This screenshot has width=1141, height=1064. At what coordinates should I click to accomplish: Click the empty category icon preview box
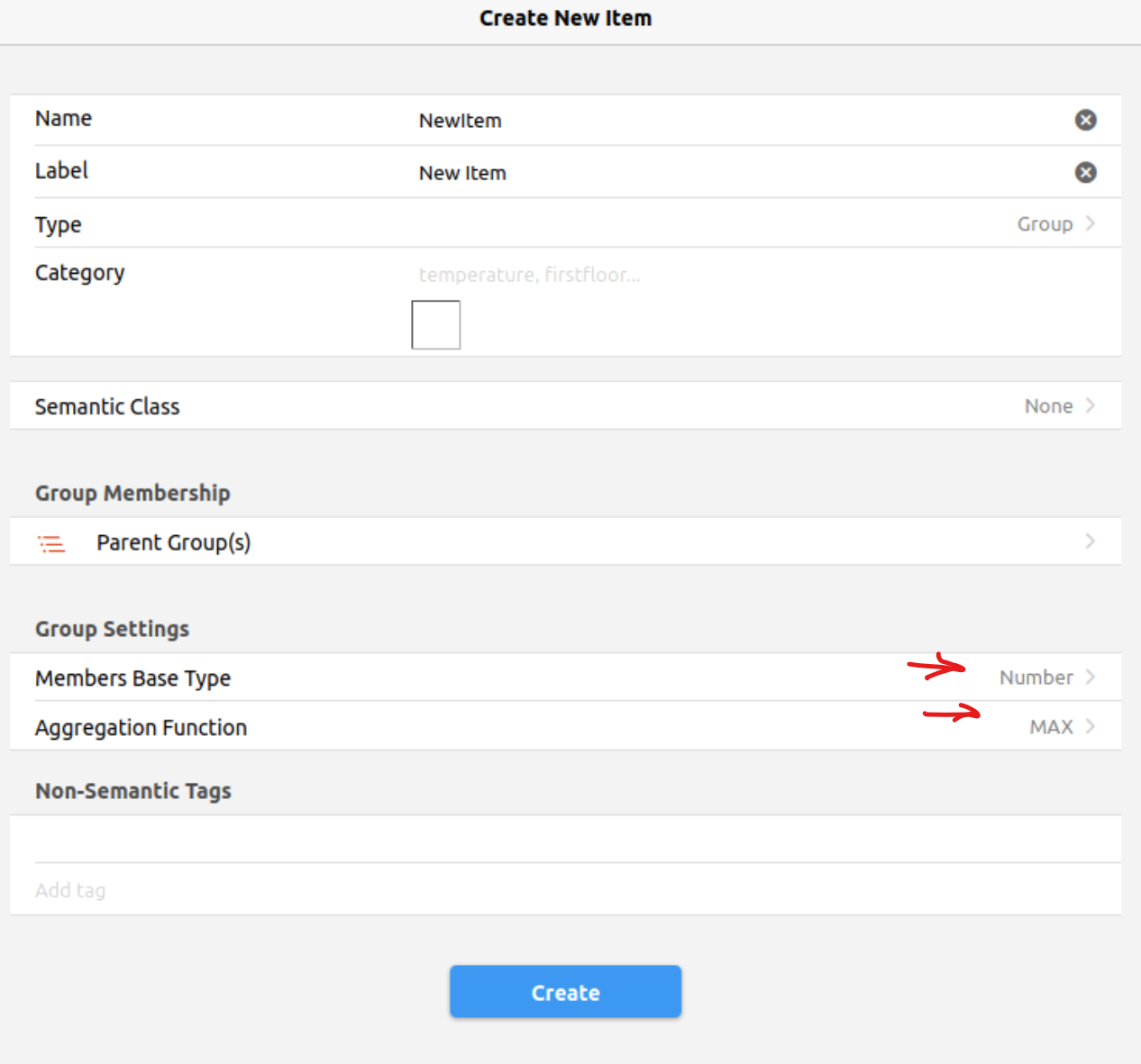[x=436, y=325]
